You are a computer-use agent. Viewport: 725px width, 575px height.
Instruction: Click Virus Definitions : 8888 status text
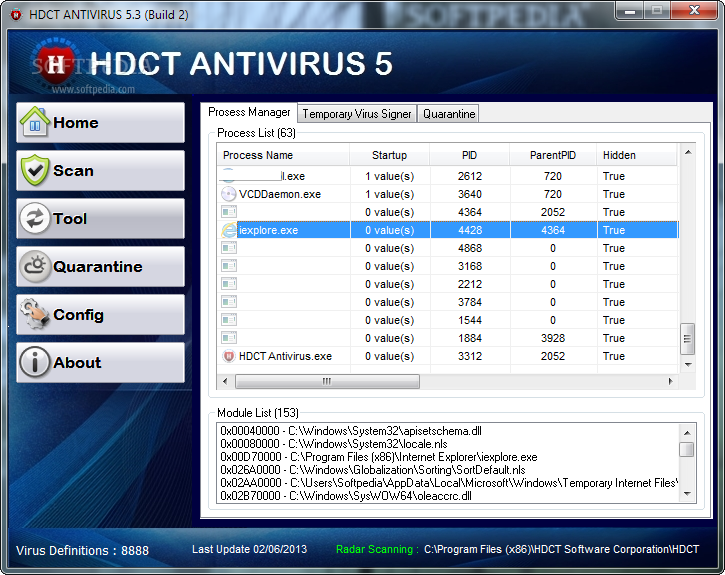(x=82, y=551)
